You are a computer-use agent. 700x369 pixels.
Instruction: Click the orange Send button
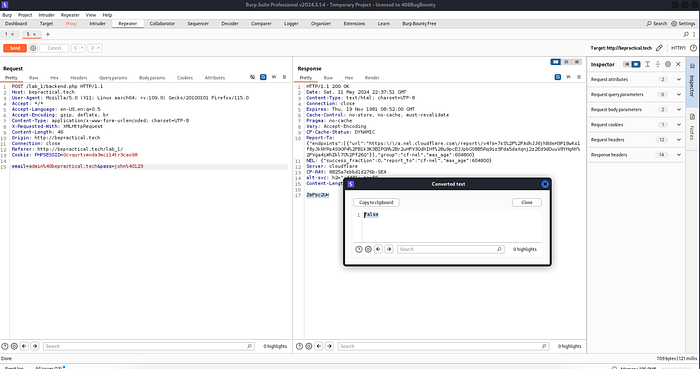click(15, 48)
